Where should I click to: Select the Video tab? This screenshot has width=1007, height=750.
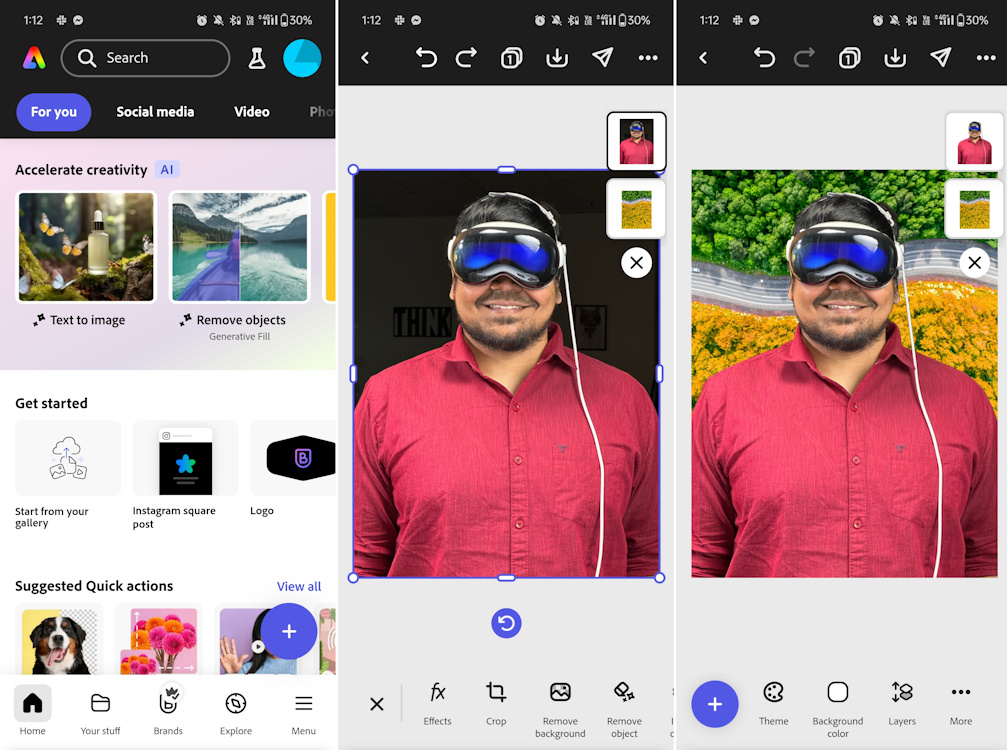point(251,112)
